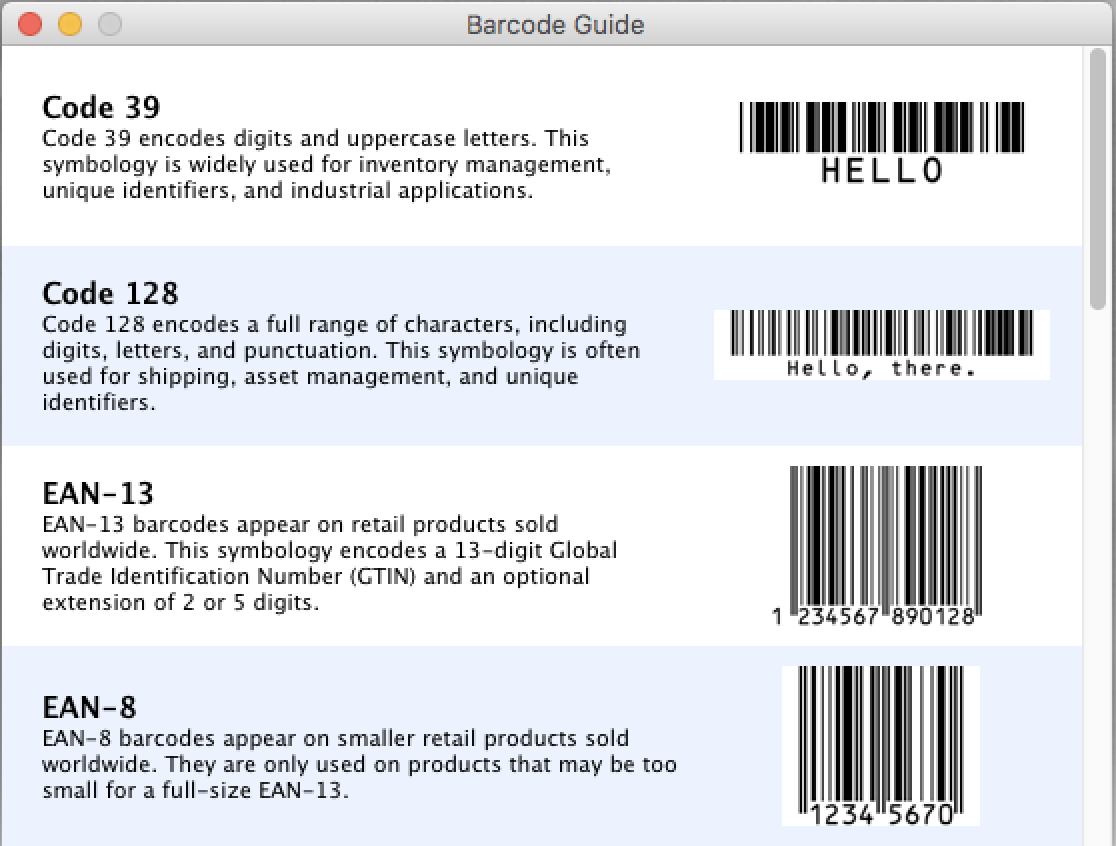The width and height of the screenshot is (1116, 846).
Task: Click the 1234 5670 digits under barcode
Action: click(881, 814)
